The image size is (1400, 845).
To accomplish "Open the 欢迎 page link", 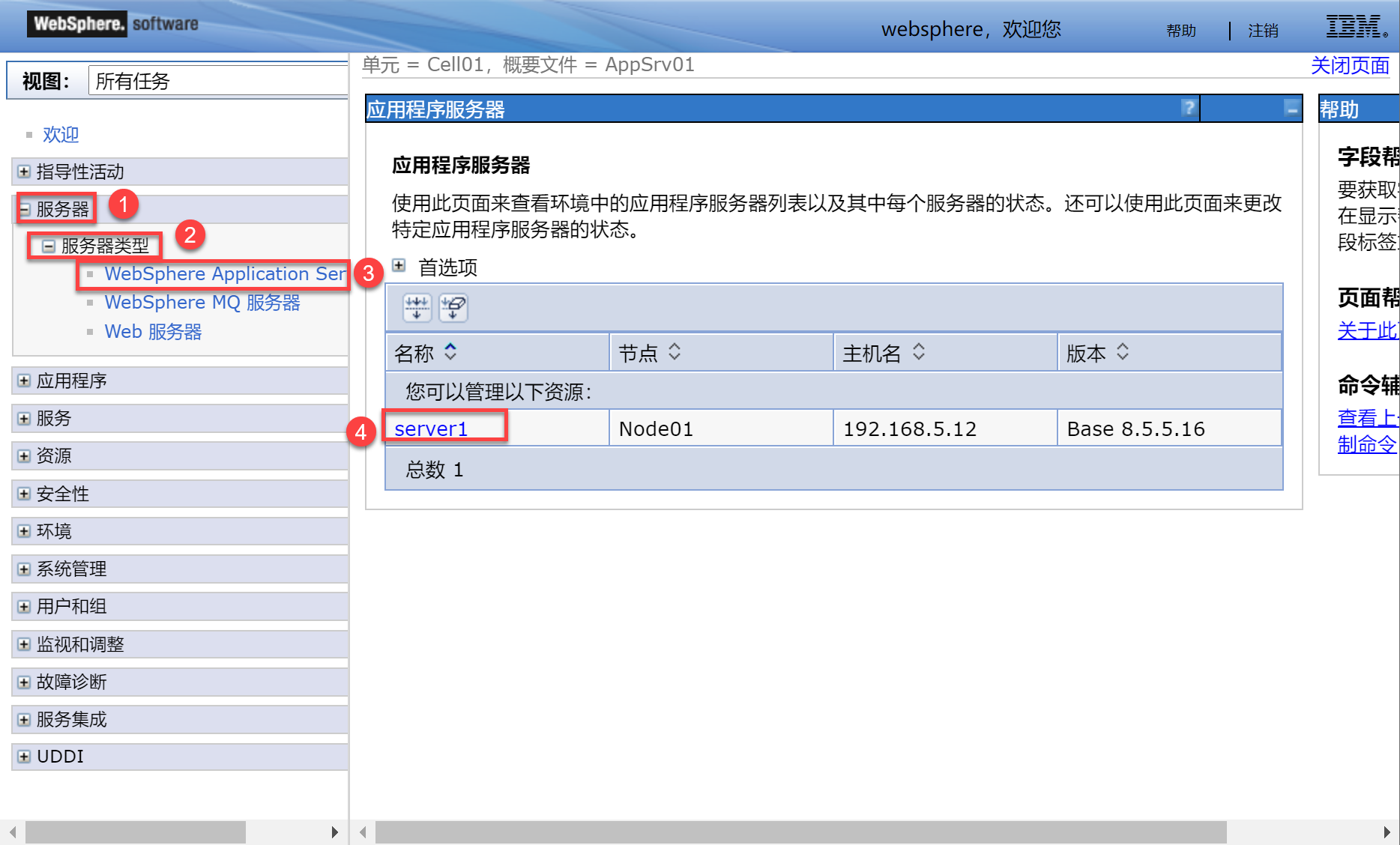I will pos(61,134).
